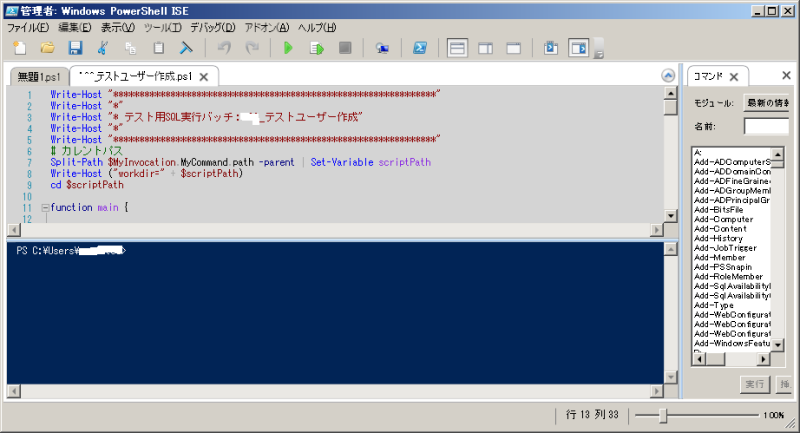
Task: Collapse script pane with the round arrow
Action: click(x=668, y=75)
